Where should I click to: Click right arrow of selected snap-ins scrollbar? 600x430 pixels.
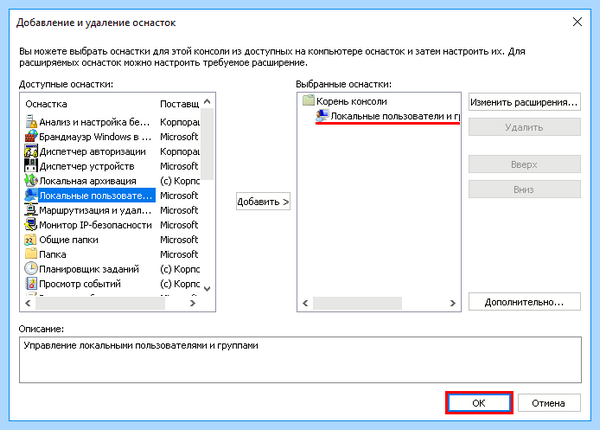[x=453, y=303]
